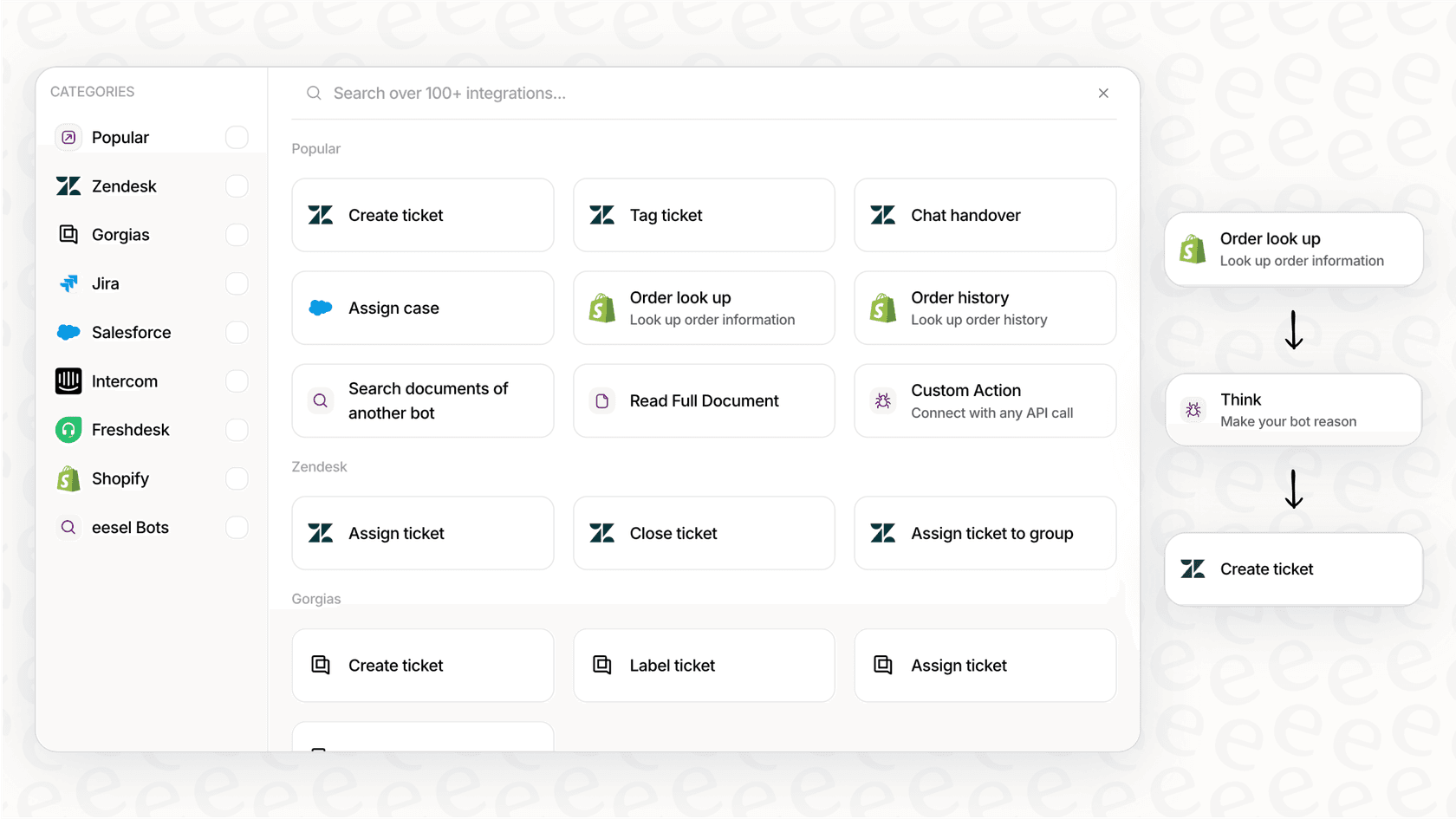
Task: Select the Jira category label
Action: click(x=106, y=283)
